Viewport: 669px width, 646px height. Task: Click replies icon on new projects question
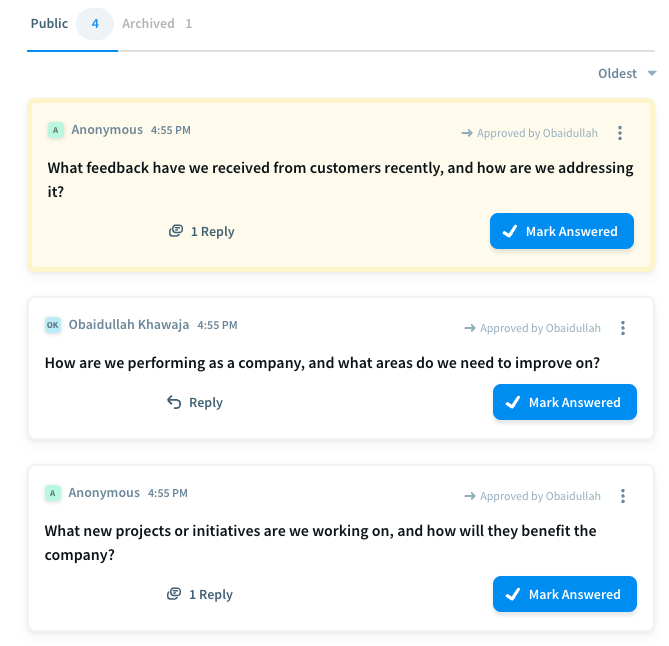click(x=174, y=594)
